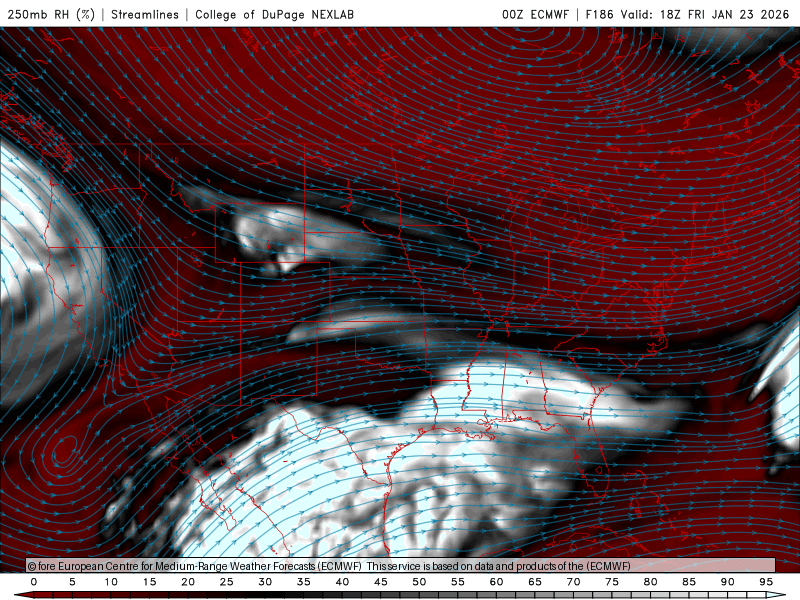This screenshot has height=600, width=800.
Task: Click the "250mb RH (%)" title text
Action: pos(51,14)
